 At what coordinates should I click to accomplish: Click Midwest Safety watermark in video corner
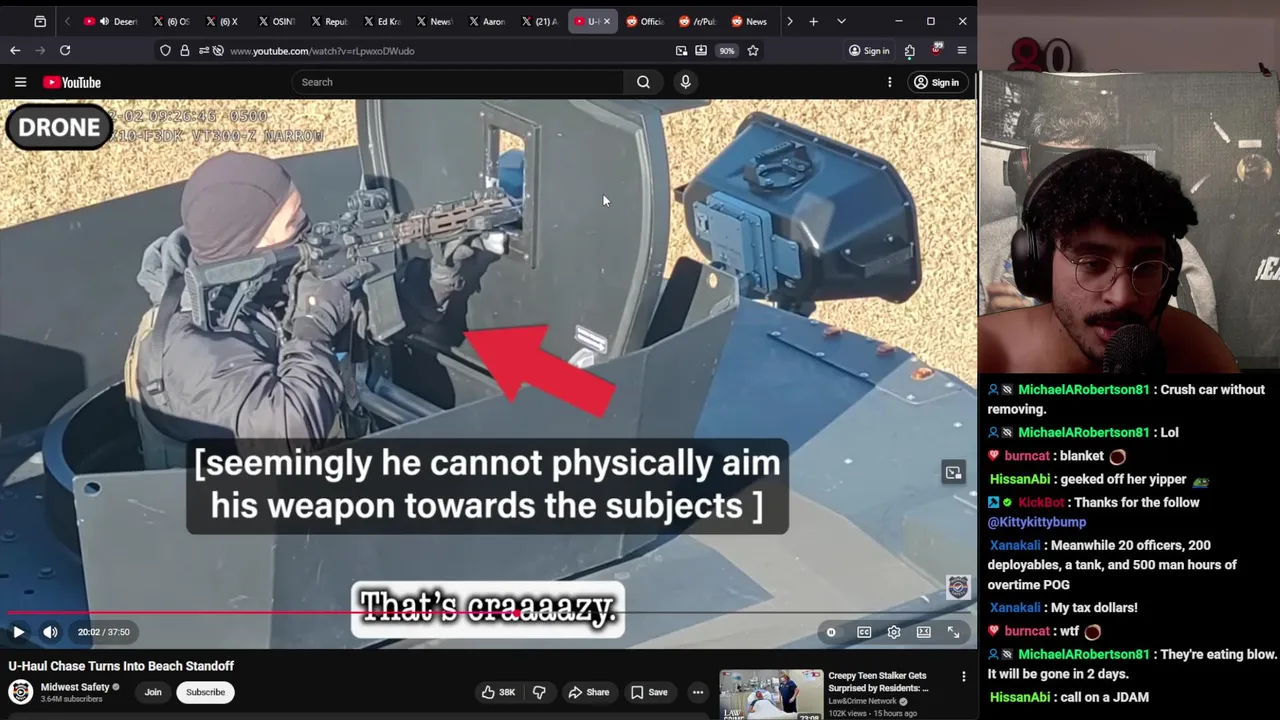pyautogui.click(x=958, y=587)
